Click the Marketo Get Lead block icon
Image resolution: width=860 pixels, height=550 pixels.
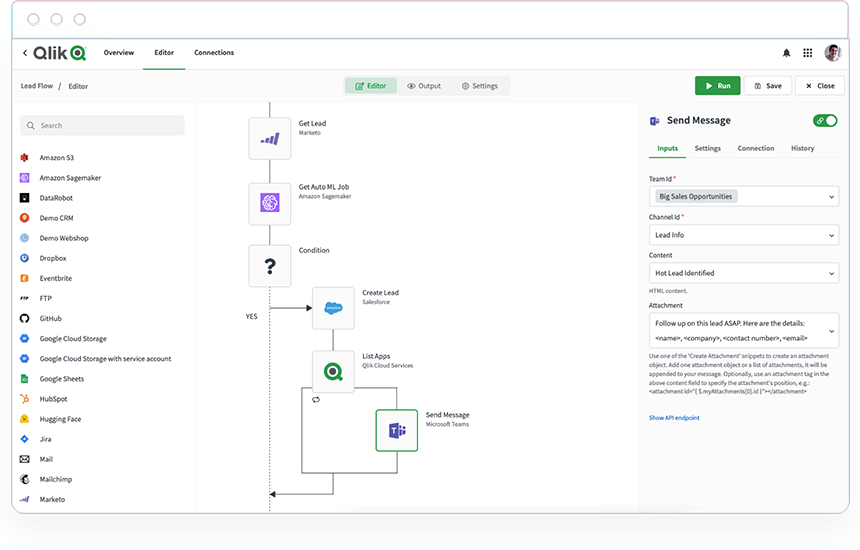tap(269, 139)
